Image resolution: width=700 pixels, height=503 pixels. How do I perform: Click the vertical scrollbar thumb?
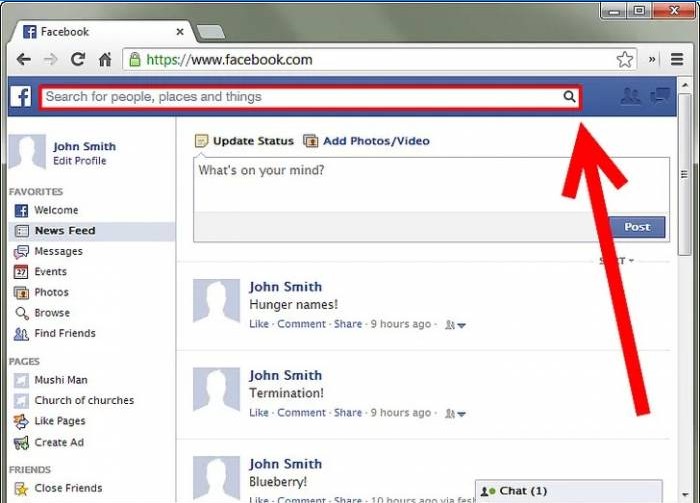(x=684, y=174)
